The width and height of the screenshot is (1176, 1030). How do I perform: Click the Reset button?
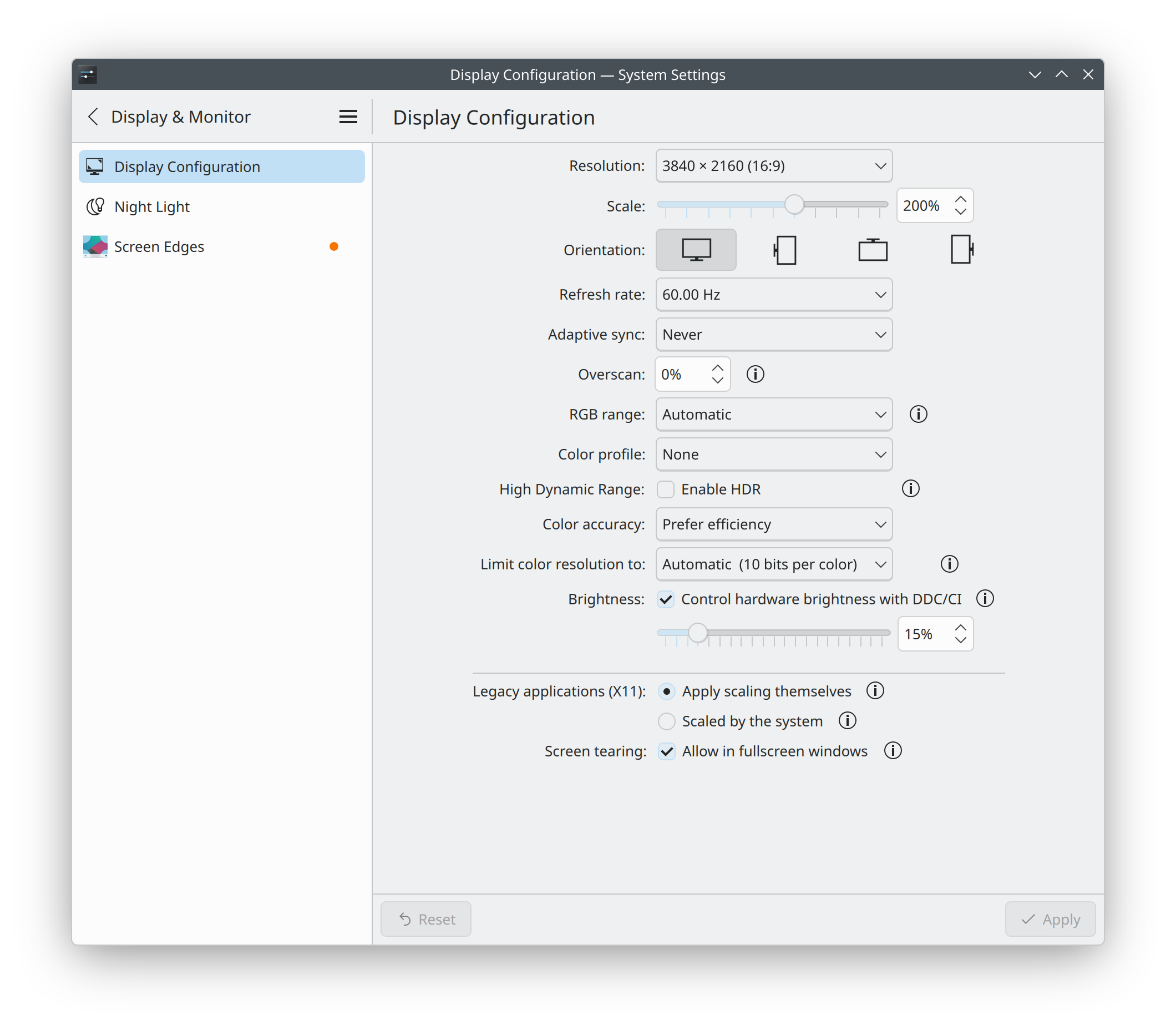click(425, 919)
